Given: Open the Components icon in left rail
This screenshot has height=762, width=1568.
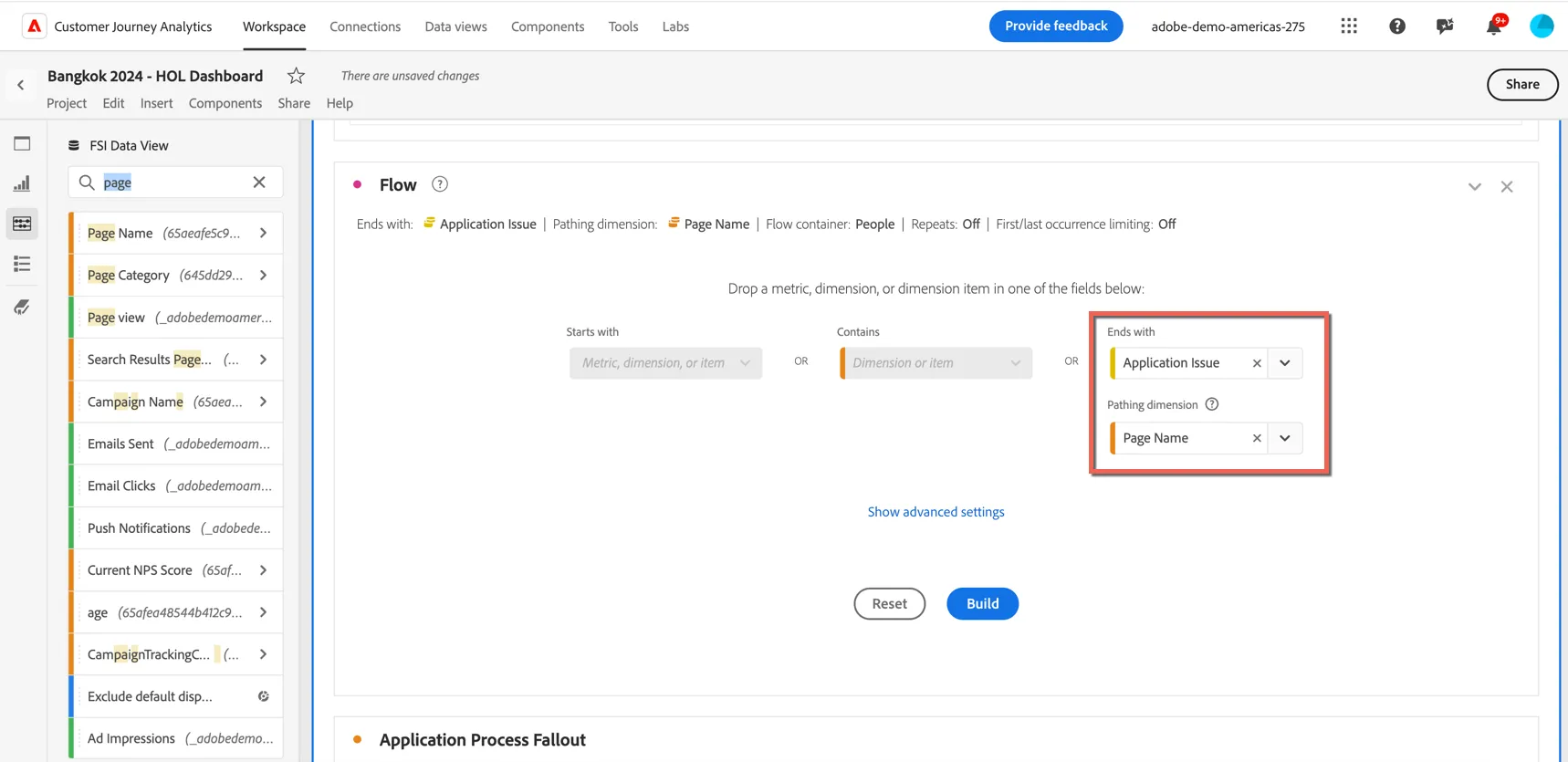Looking at the screenshot, I should (22, 224).
